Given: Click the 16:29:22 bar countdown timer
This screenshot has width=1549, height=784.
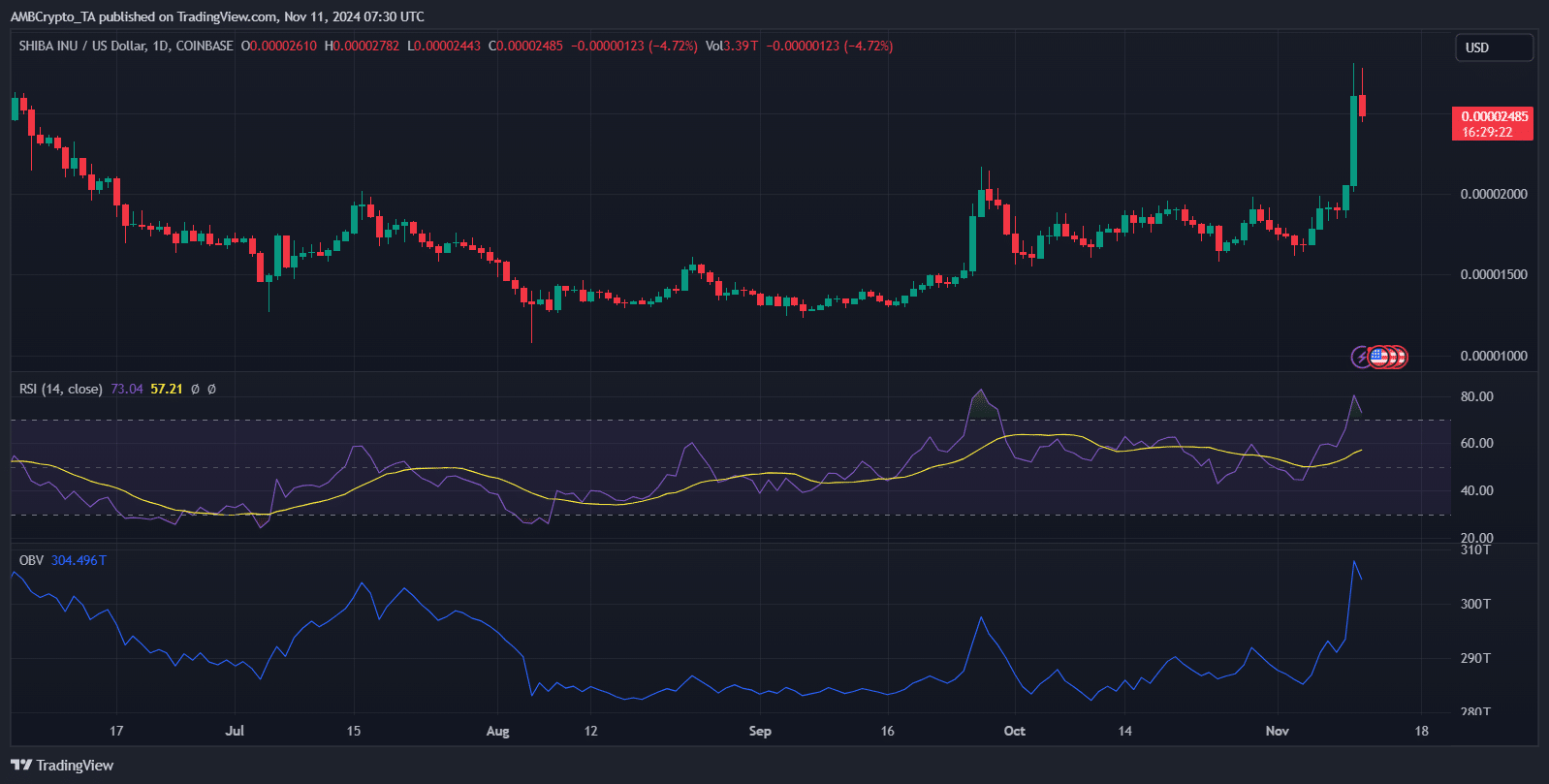Looking at the screenshot, I should pyautogui.click(x=1488, y=132).
